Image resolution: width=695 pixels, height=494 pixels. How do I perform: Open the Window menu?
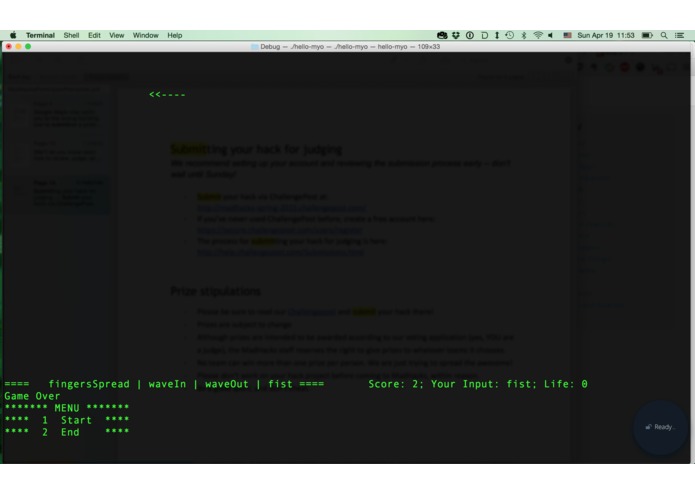pyautogui.click(x=145, y=35)
